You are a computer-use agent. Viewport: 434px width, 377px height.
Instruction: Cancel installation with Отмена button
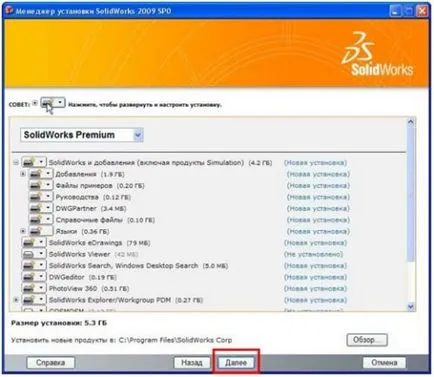[384, 362]
